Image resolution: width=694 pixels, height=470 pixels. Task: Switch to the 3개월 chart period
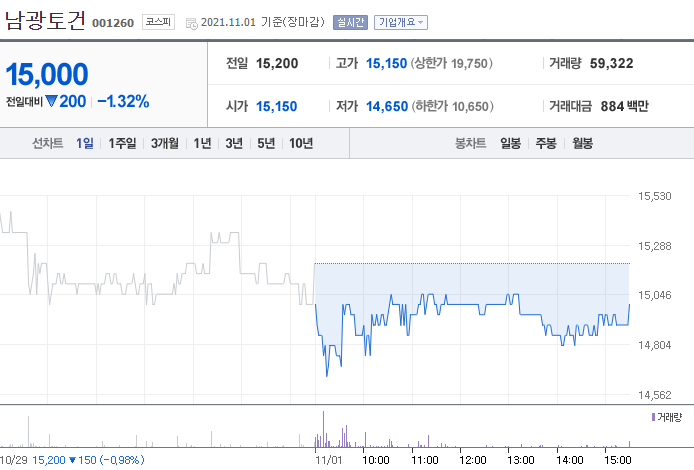coord(165,143)
